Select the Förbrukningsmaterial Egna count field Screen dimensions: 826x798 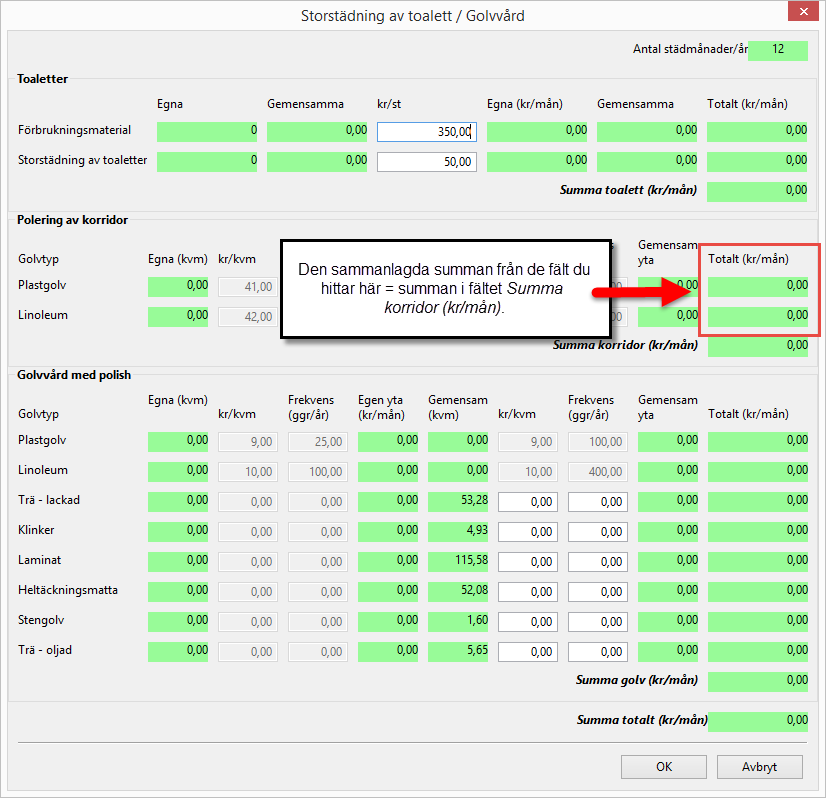click(x=207, y=131)
